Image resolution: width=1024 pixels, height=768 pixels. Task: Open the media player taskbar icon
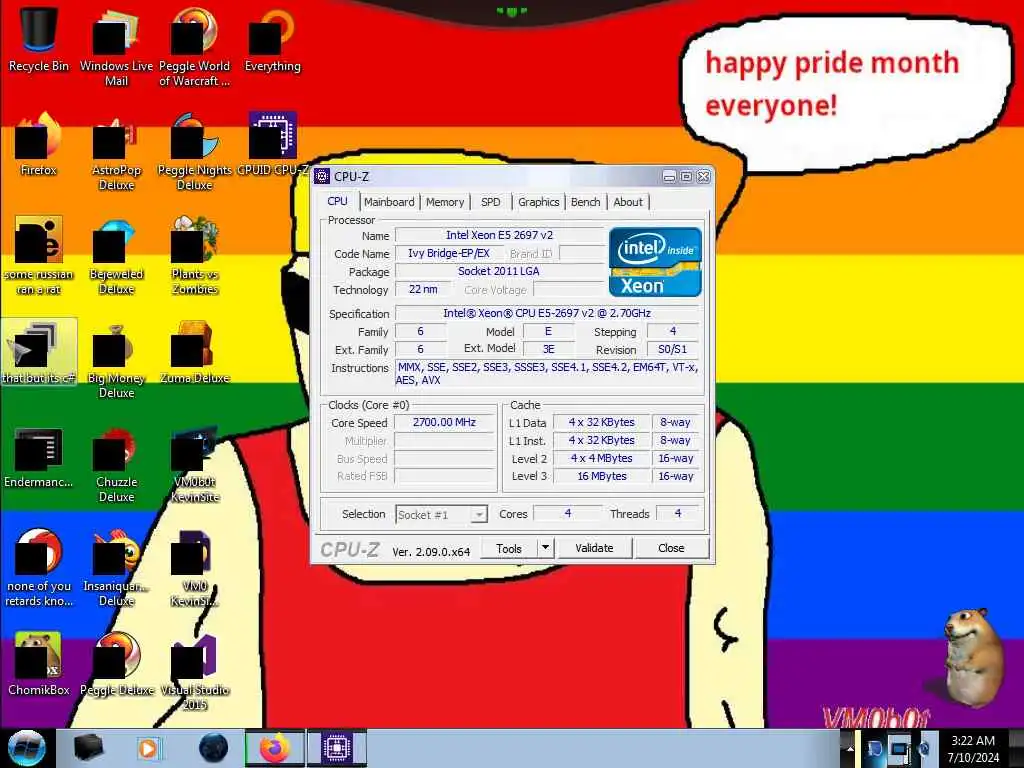point(148,748)
